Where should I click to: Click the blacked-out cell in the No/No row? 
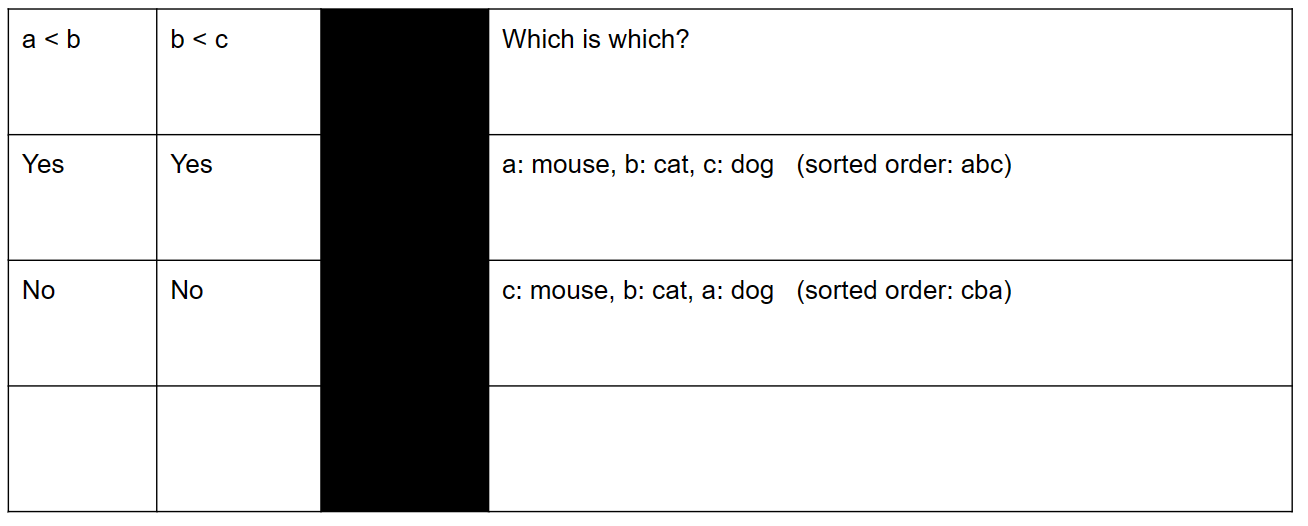[x=404, y=323]
